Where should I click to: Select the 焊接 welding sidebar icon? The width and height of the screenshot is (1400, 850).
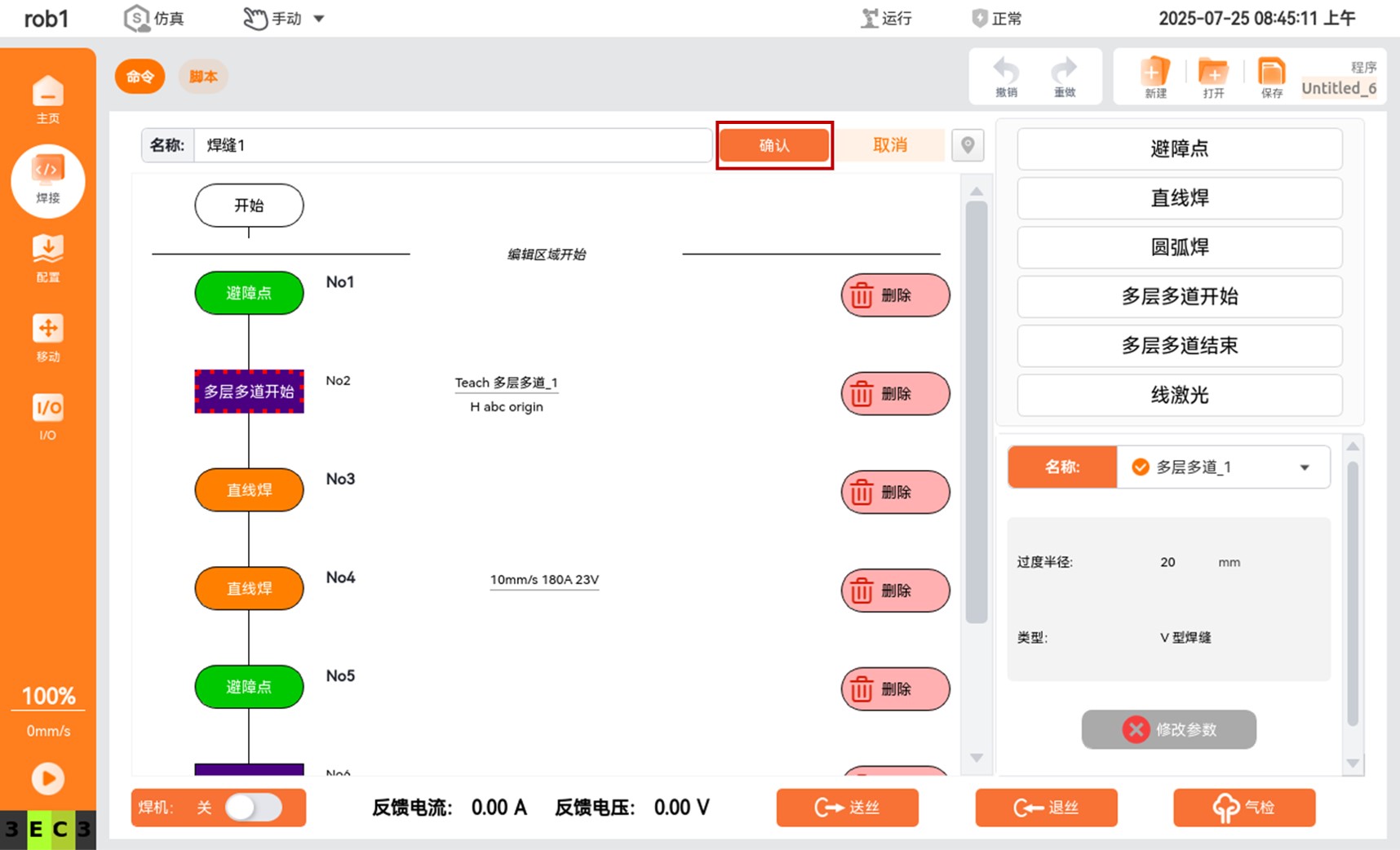(47, 180)
